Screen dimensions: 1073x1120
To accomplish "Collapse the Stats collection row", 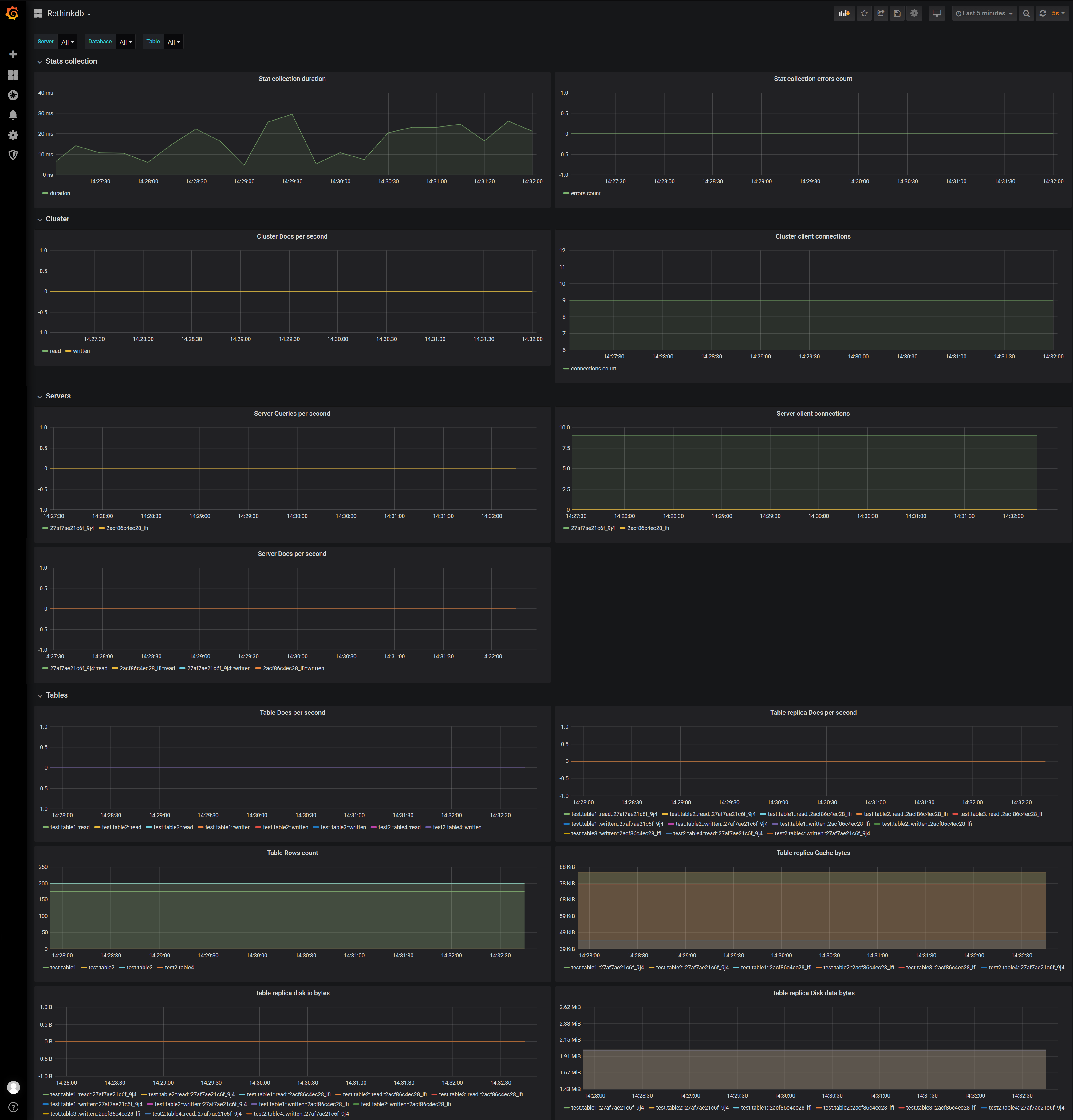I will pyautogui.click(x=71, y=61).
